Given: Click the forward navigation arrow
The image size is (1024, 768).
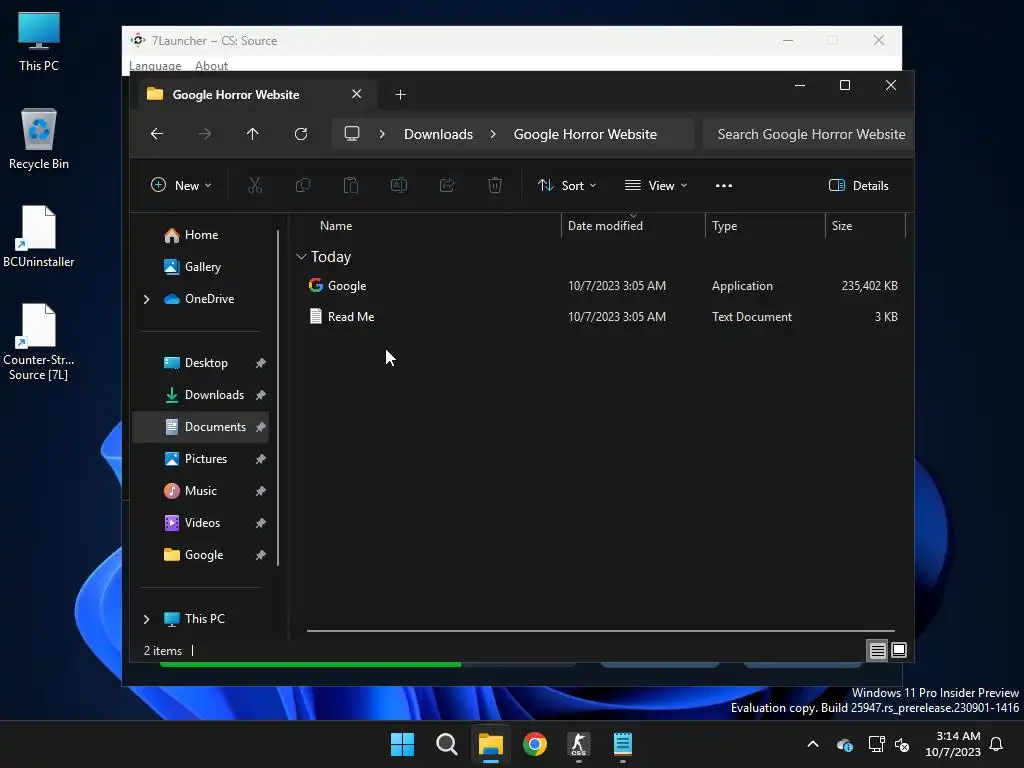Looking at the screenshot, I should click(x=204, y=134).
